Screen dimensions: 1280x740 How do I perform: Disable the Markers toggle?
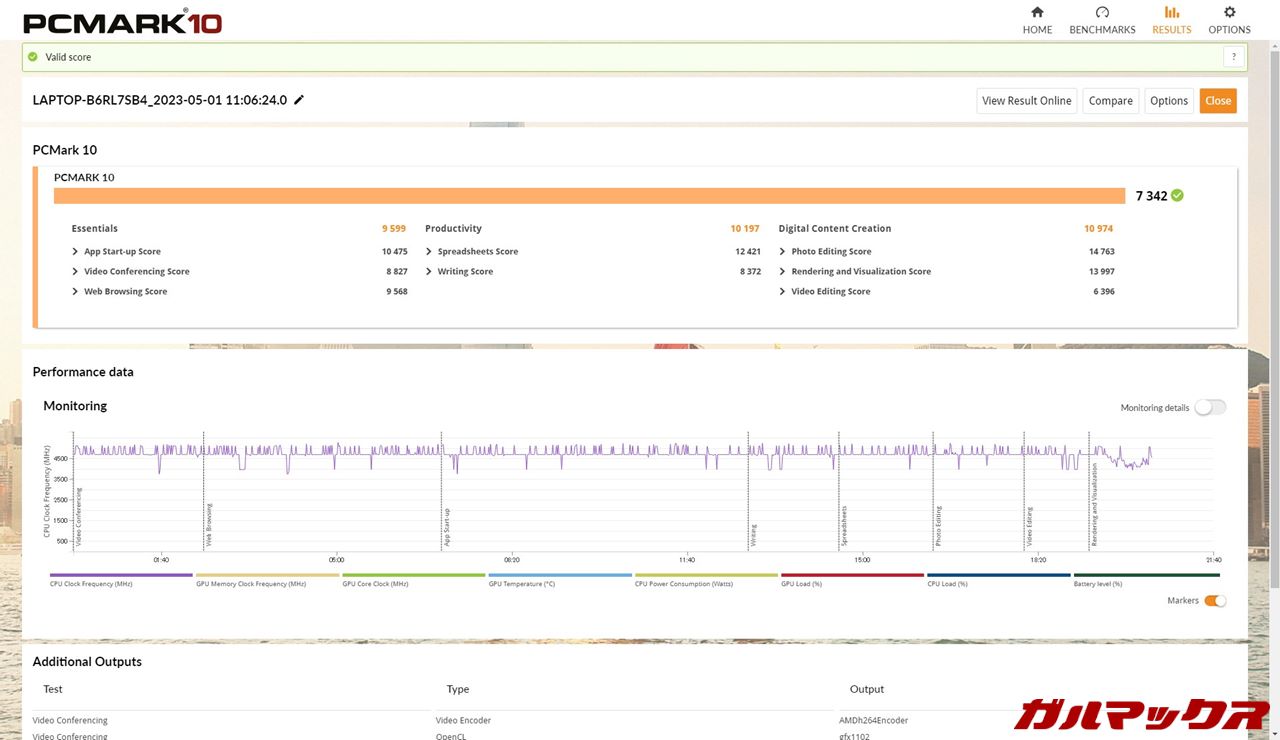pyautogui.click(x=1215, y=601)
